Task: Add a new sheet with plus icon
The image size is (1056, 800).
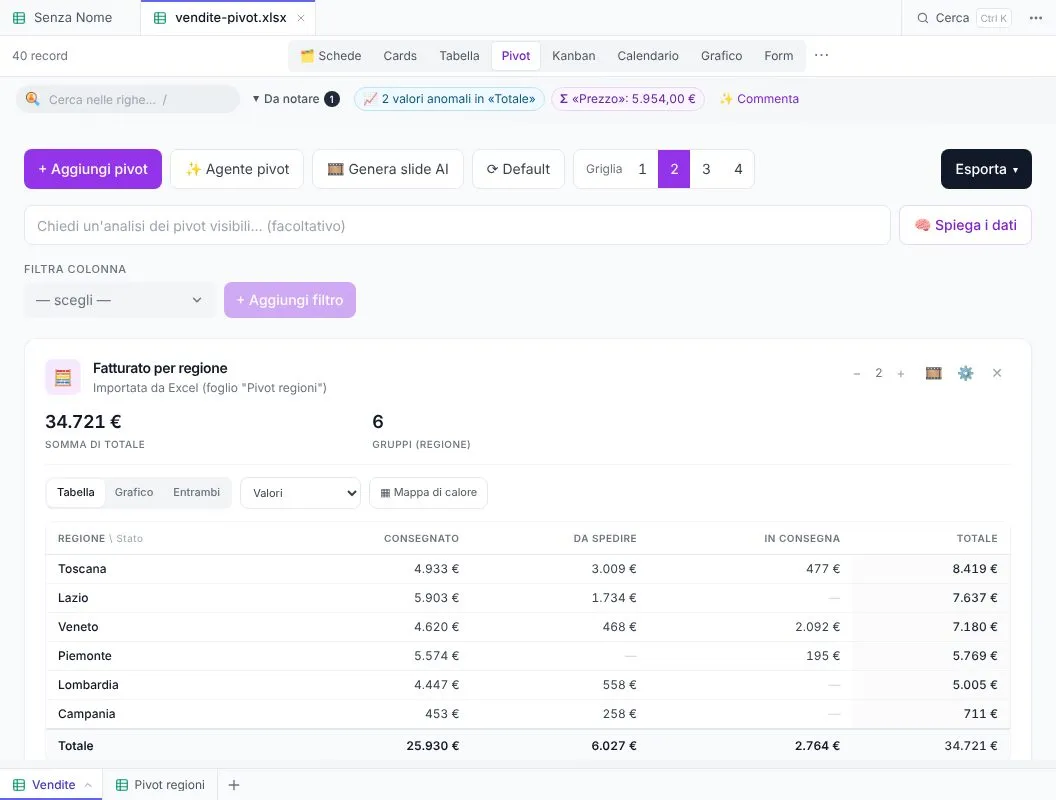Action: [234, 785]
